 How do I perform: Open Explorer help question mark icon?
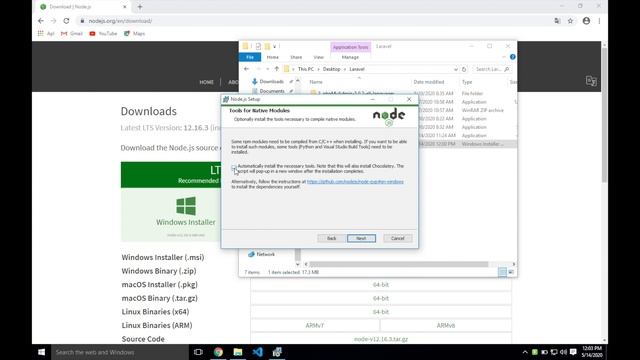point(513,57)
